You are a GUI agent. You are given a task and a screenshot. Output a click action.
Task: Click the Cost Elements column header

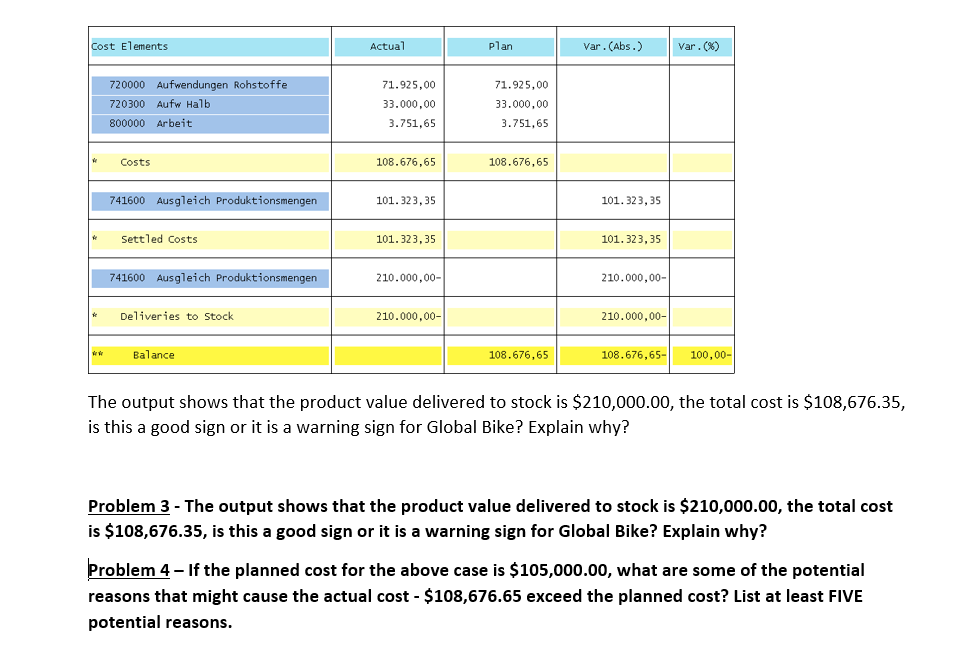point(210,47)
